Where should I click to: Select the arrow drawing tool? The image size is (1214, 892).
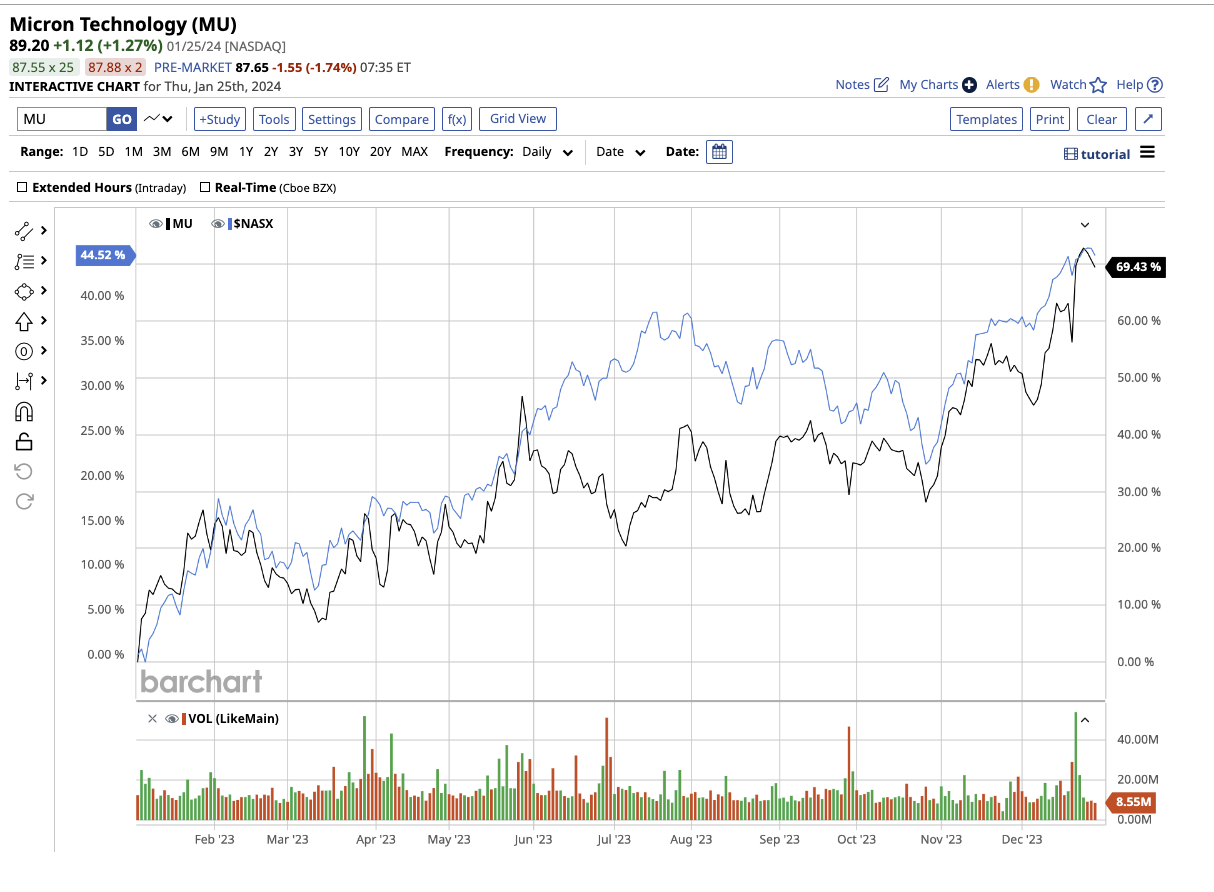[25, 321]
